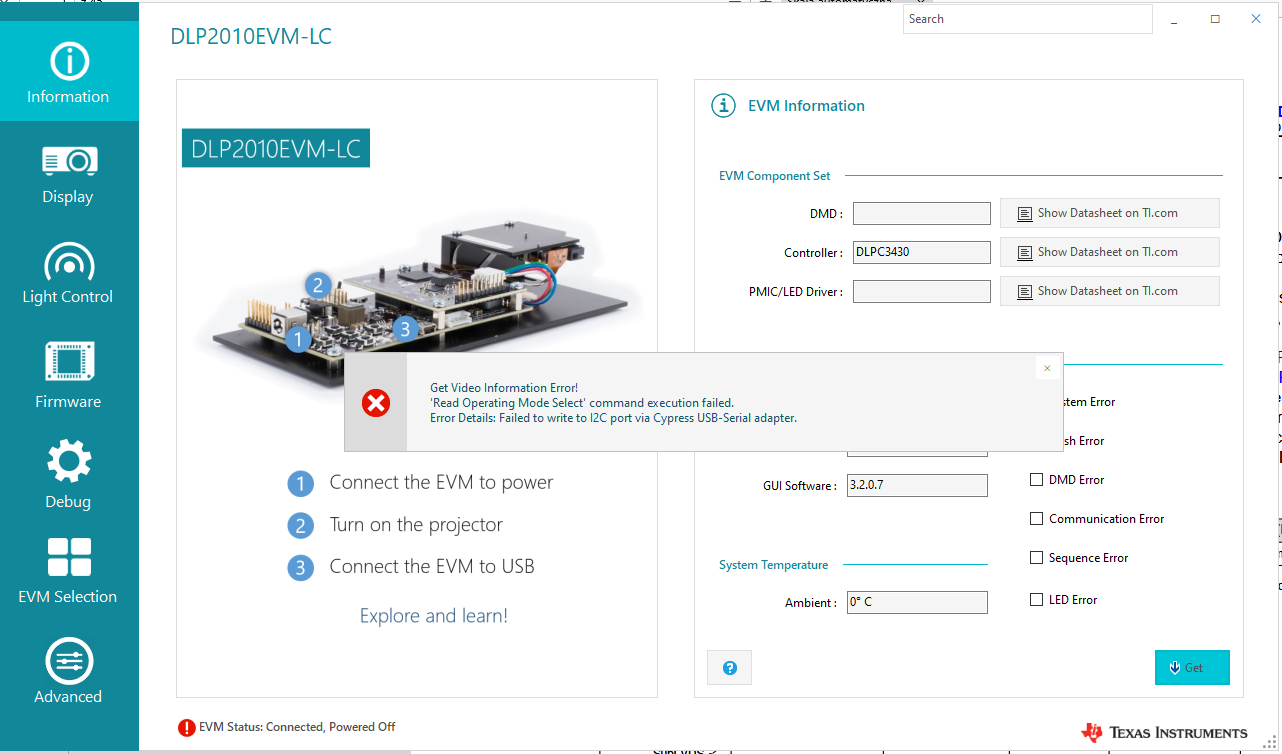Maximize the application window
This screenshot has width=1282, height=754.
point(1215,19)
